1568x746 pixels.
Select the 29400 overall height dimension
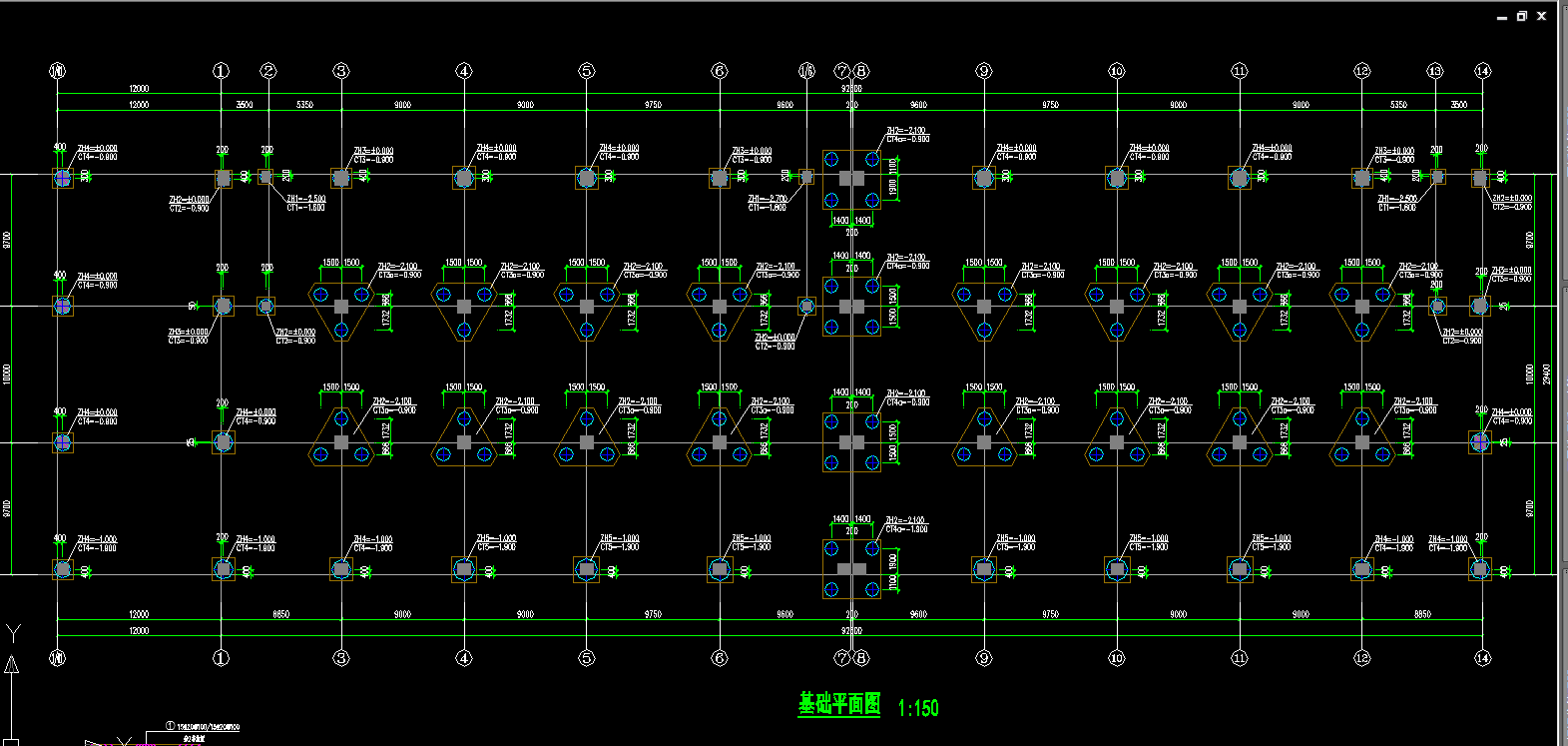click(1547, 374)
